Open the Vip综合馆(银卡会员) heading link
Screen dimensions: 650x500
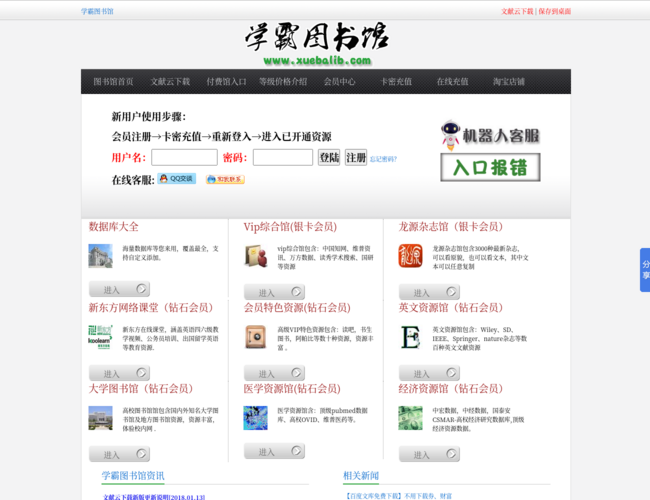pyautogui.click(x=290, y=227)
